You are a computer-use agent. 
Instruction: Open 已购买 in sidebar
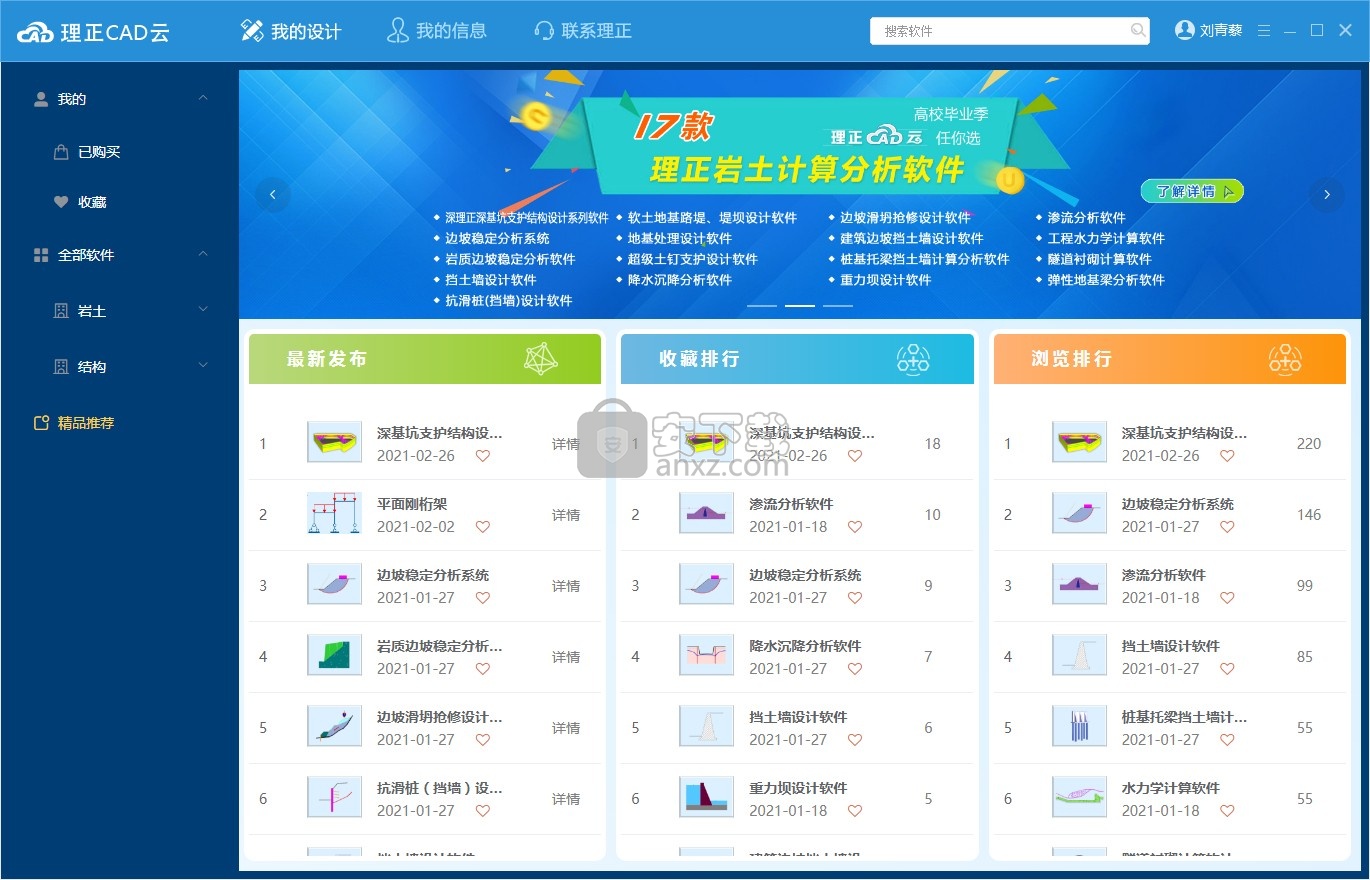tap(87, 152)
